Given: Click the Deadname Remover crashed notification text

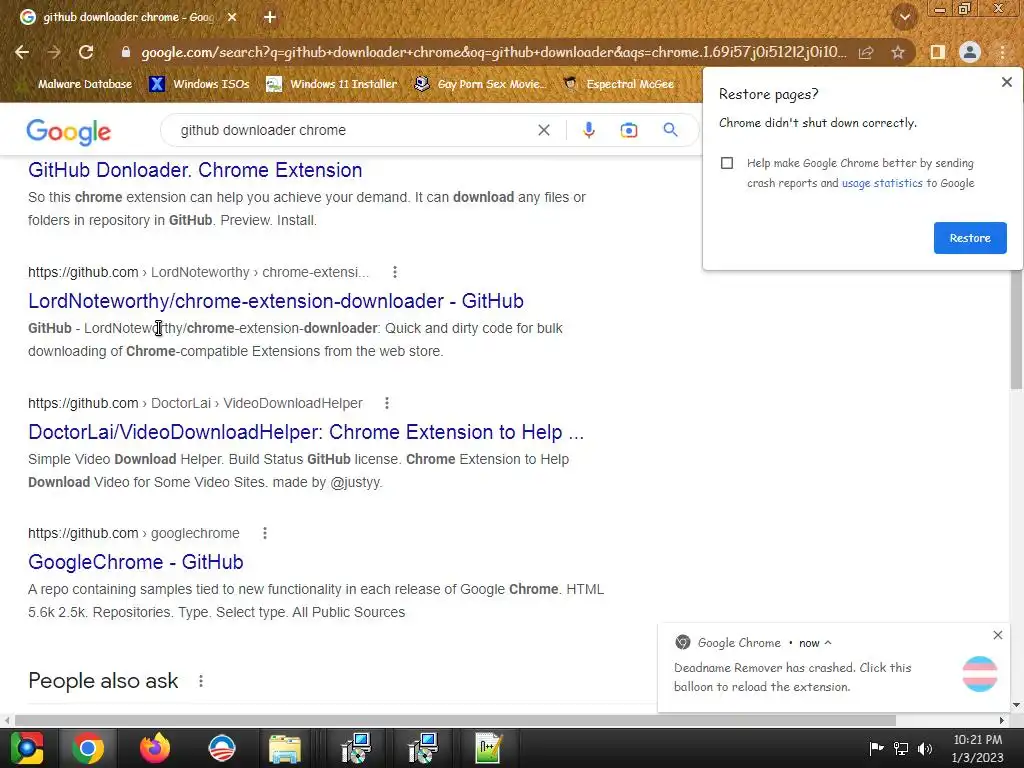Looking at the screenshot, I should tap(792, 677).
